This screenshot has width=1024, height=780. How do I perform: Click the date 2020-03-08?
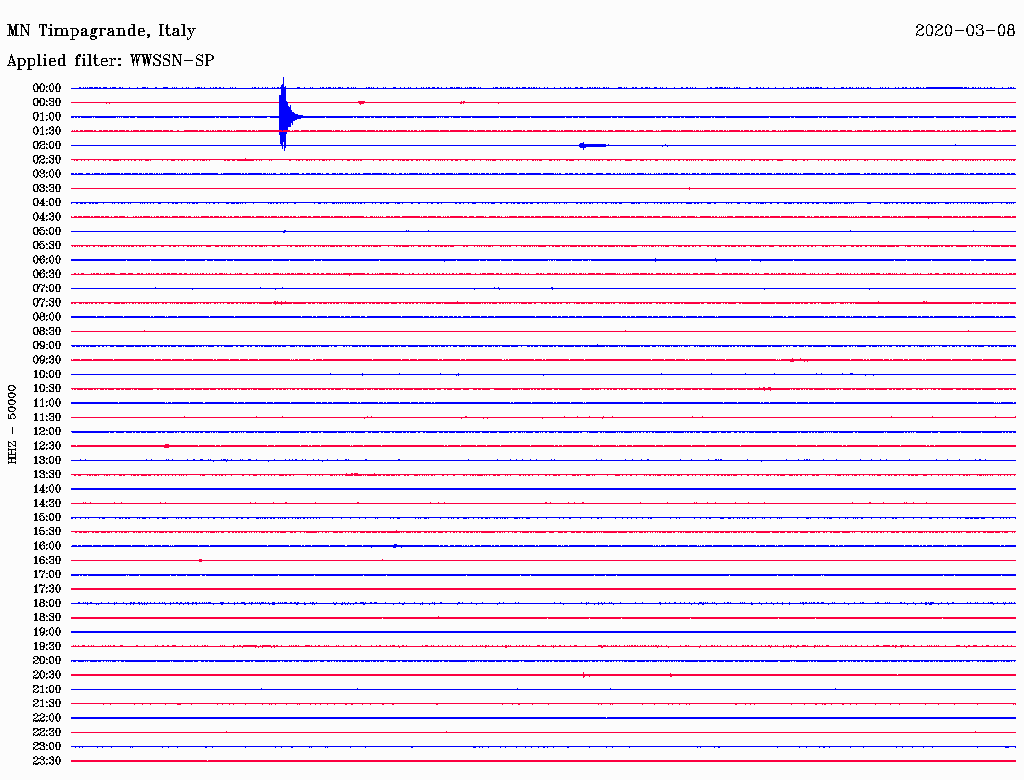pos(965,30)
